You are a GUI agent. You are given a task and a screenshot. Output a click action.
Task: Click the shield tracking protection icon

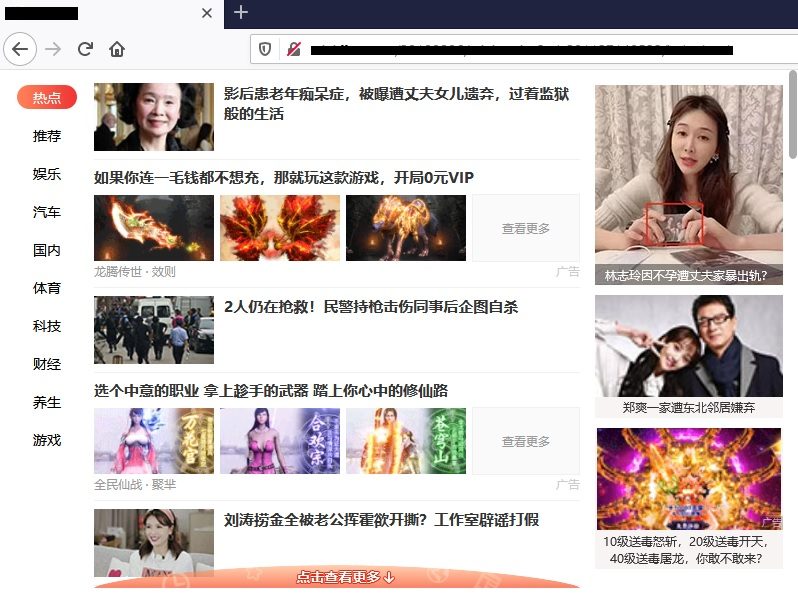pos(265,49)
